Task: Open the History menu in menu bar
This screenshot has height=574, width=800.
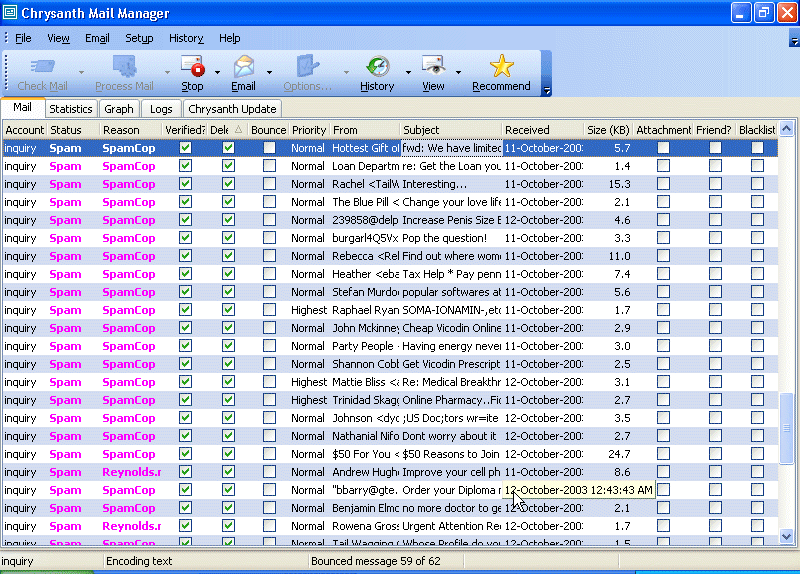Action: coord(186,38)
